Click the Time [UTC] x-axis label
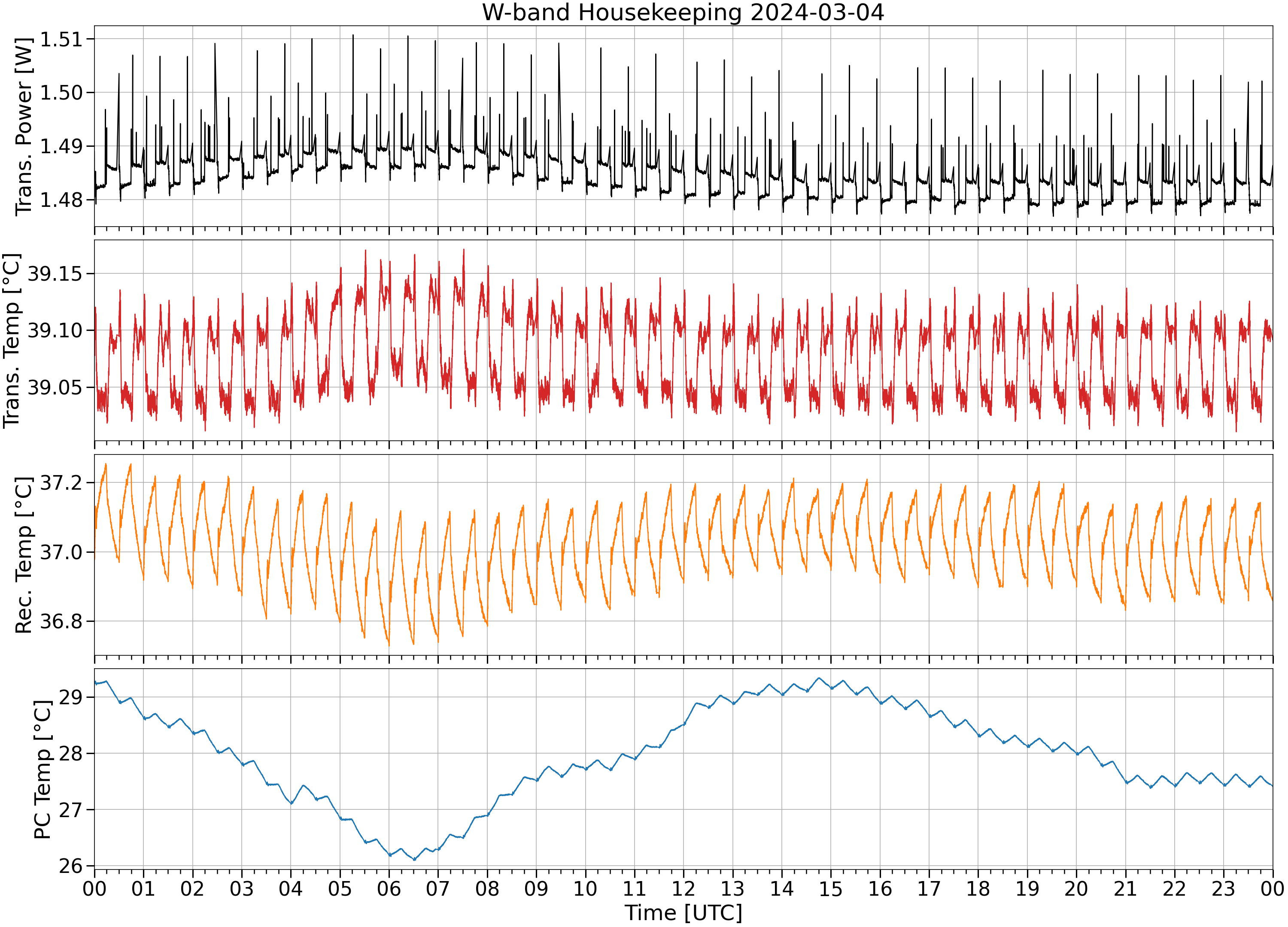The width and height of the screenshot is (1288, 927). coord(683,913)
